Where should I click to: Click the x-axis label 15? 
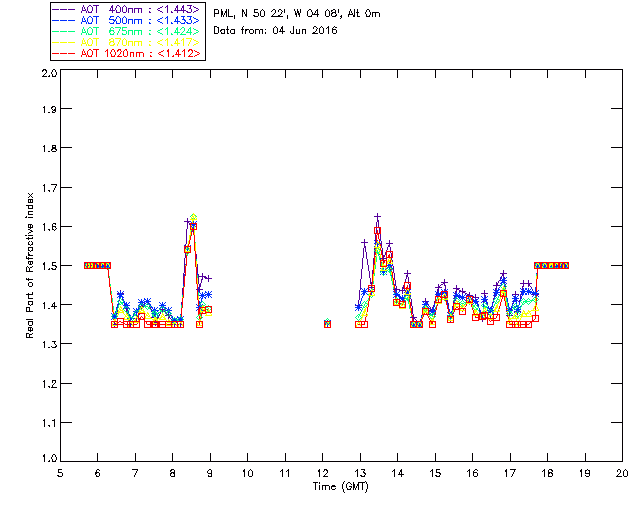(435, 473)
